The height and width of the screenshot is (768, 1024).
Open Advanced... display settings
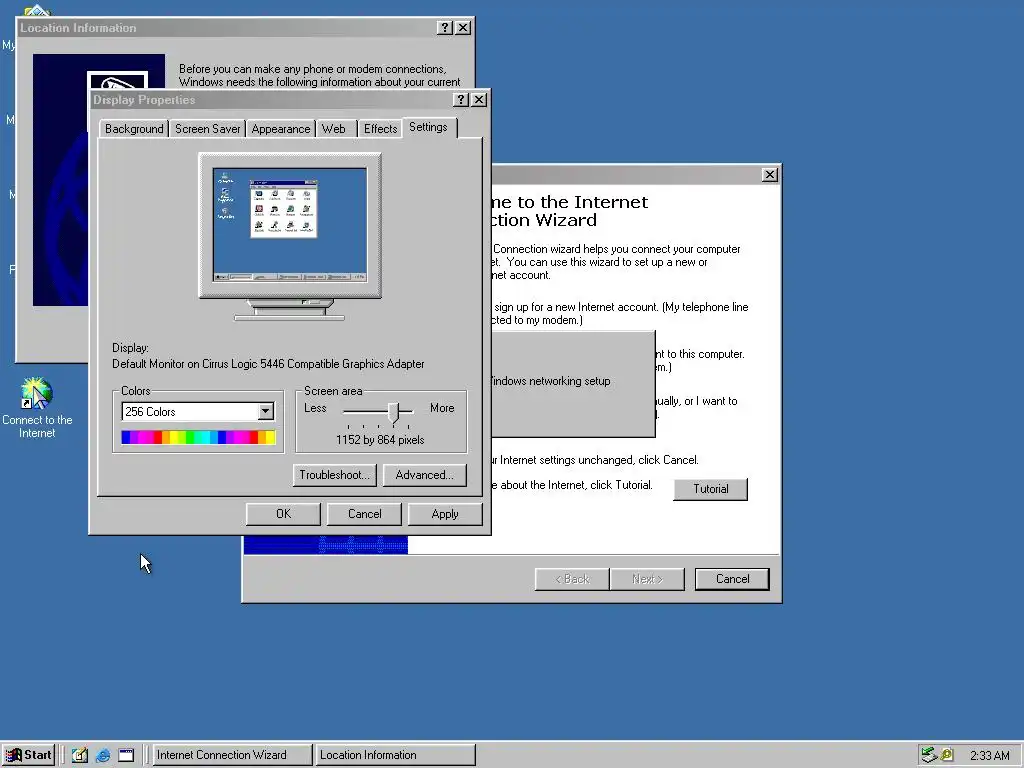click(424, 475)
